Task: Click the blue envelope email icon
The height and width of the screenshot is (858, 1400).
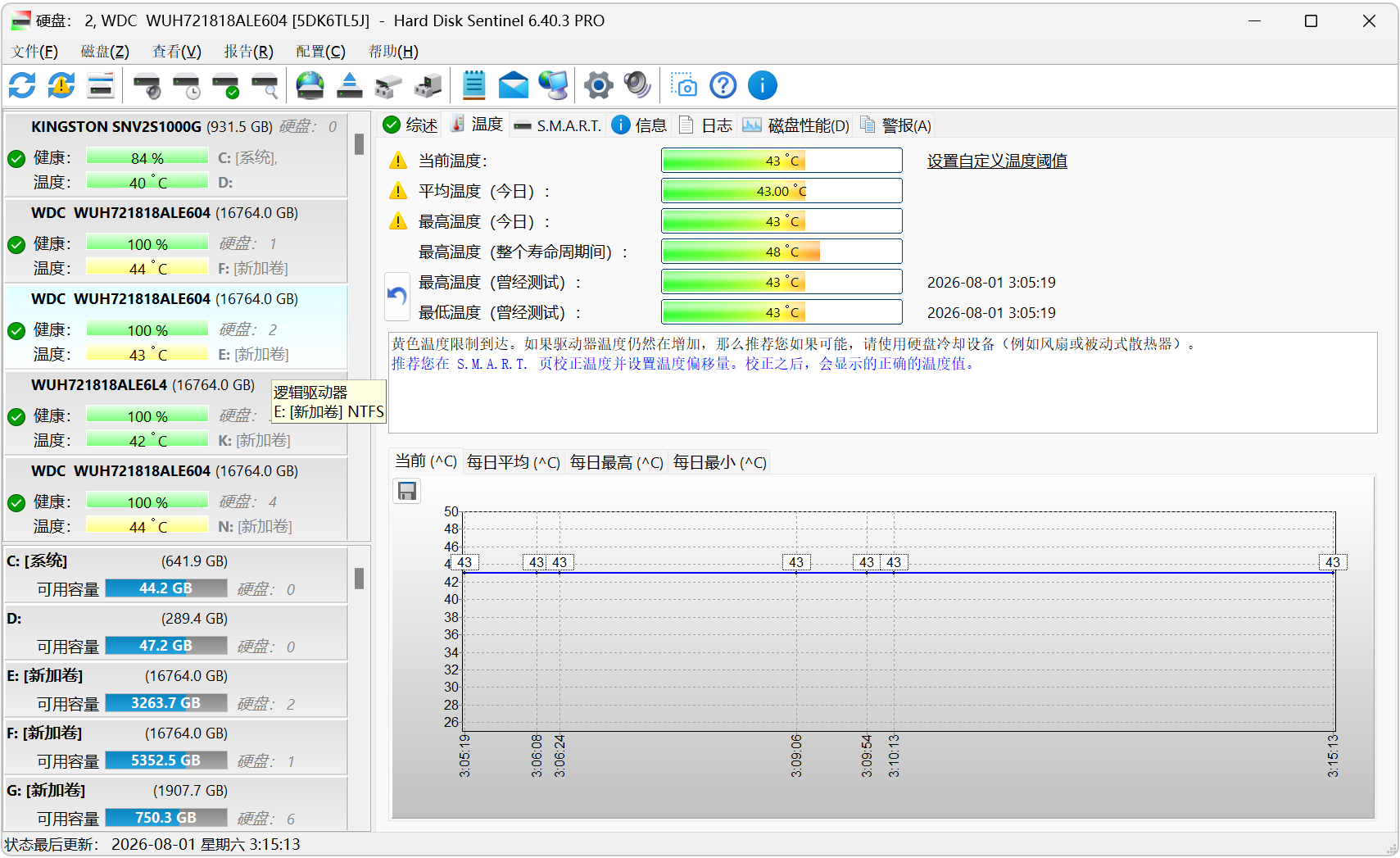Action: pyautogui.click(x=514, y=85)
